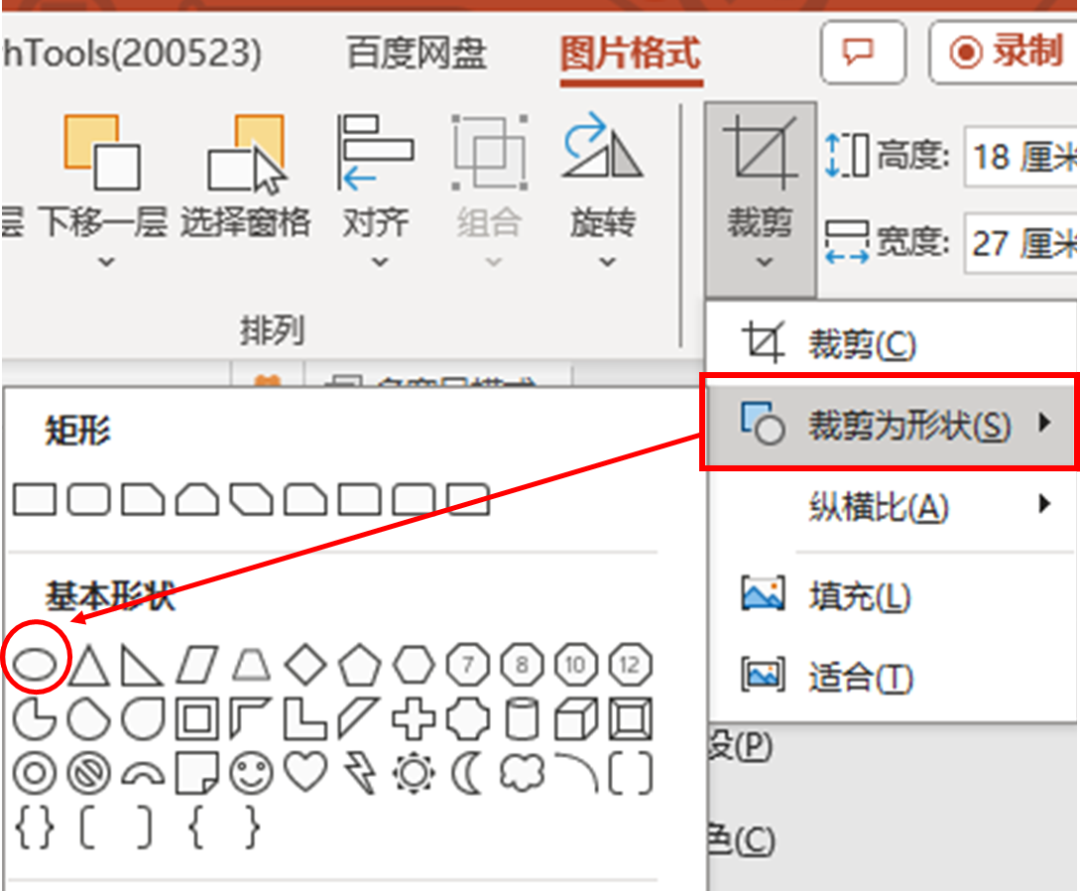Select the lightning bolt shape
1080x891 pixels.
[359, 772]
